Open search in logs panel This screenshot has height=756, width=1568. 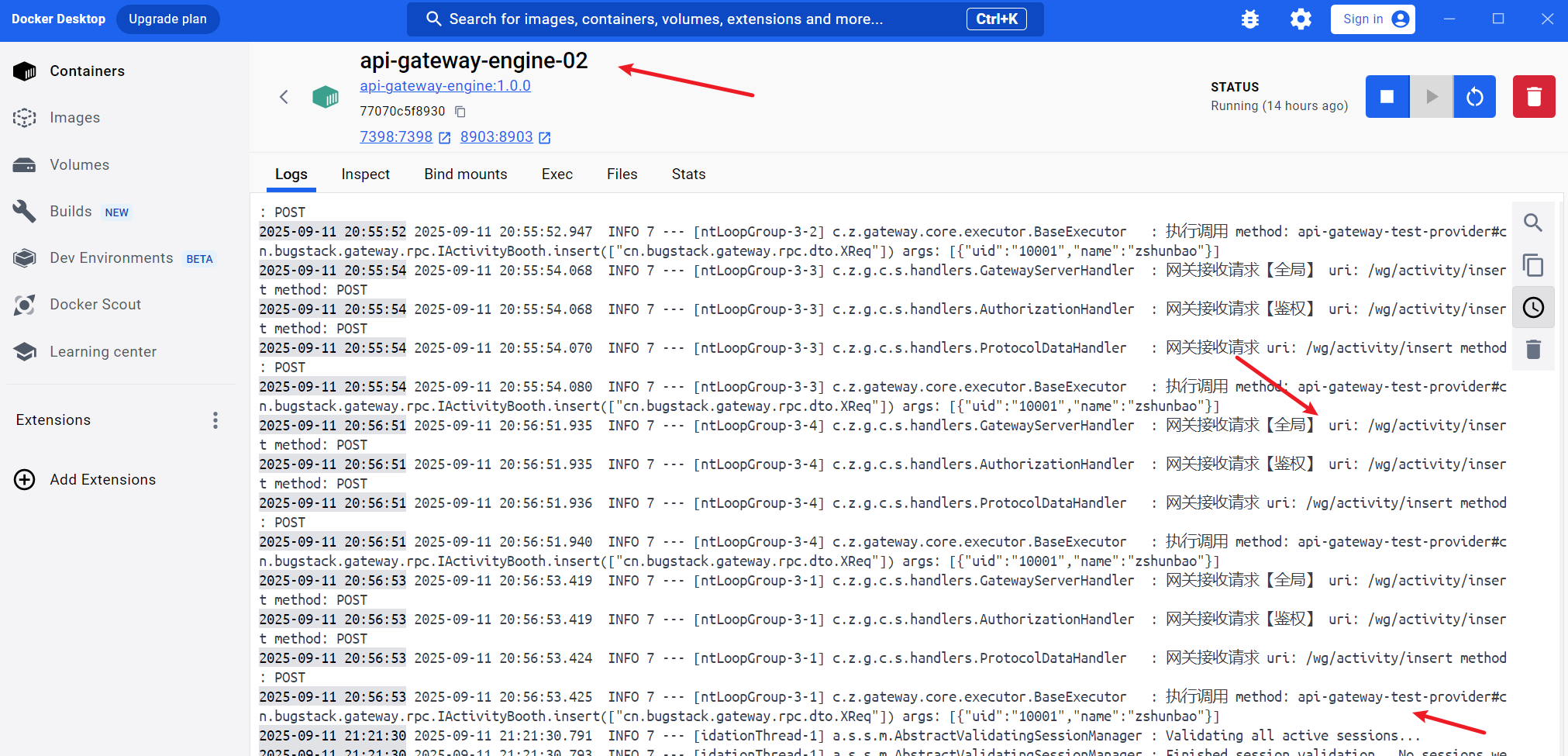click(x=1532, y=223)
